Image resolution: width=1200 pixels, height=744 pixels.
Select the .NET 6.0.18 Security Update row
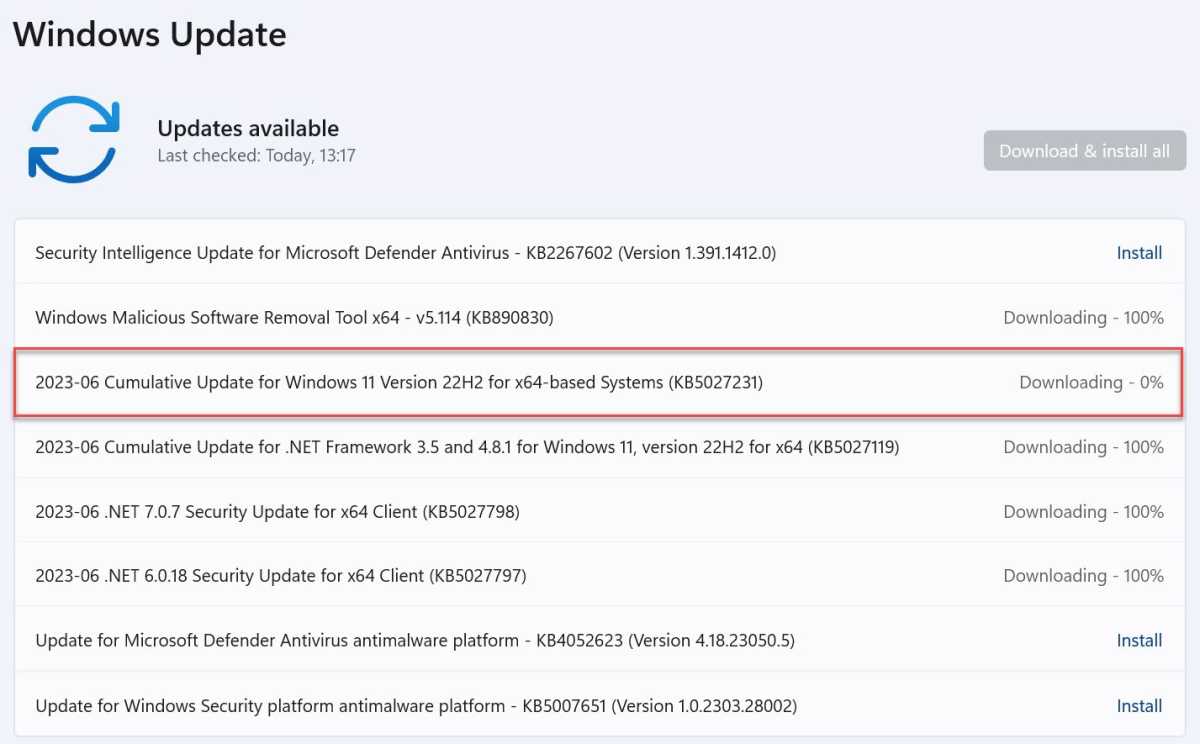point(280,576)
